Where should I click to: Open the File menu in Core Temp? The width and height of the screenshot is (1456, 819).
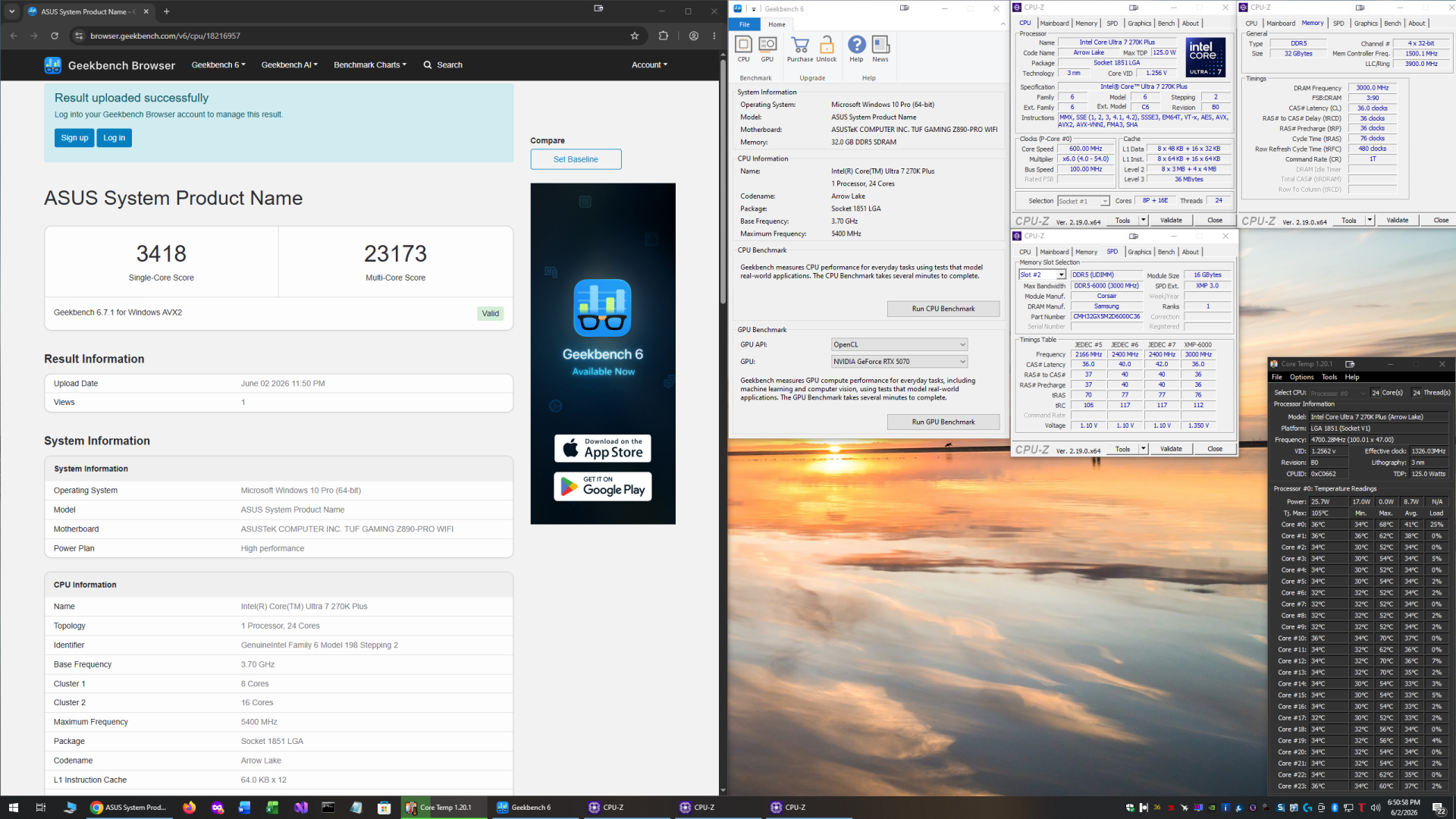point(1277,377)
